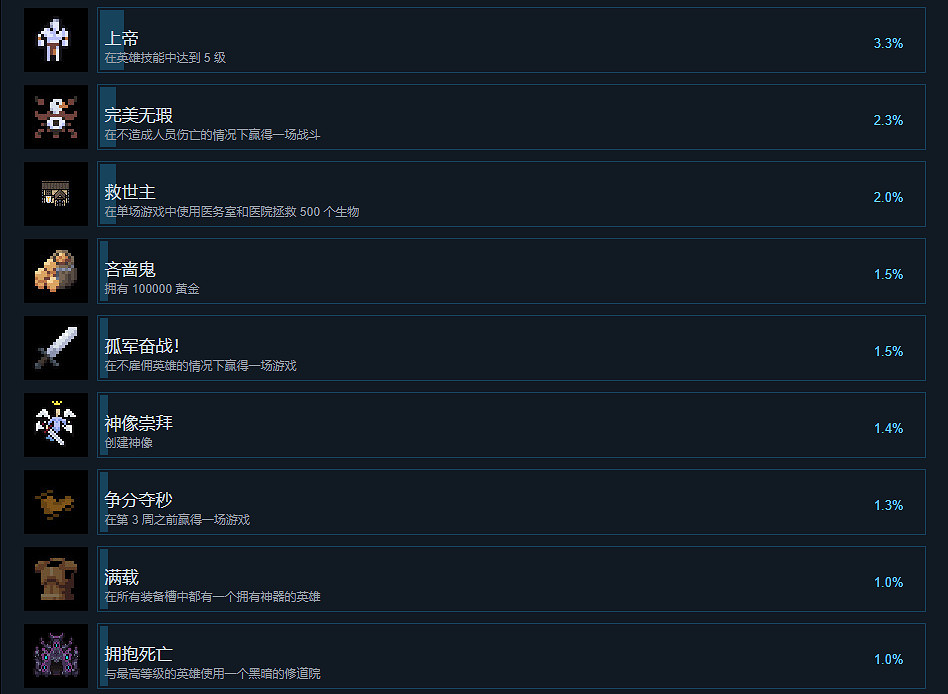The width and height of the screenshot is (948, 694).
Task: Click the infirmary building icon for 救世主
Action: pyautogui.click(x=56, y=194)
